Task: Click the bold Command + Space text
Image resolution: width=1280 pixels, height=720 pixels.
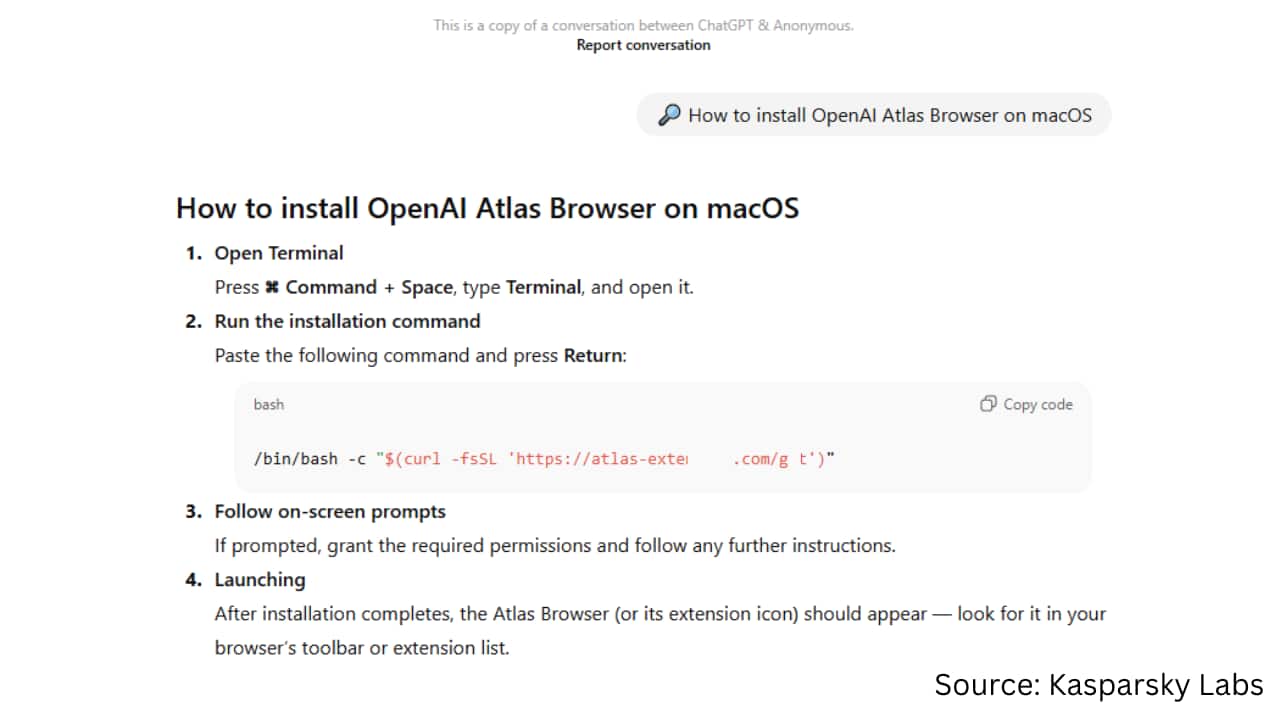Action: pos(368,287)
